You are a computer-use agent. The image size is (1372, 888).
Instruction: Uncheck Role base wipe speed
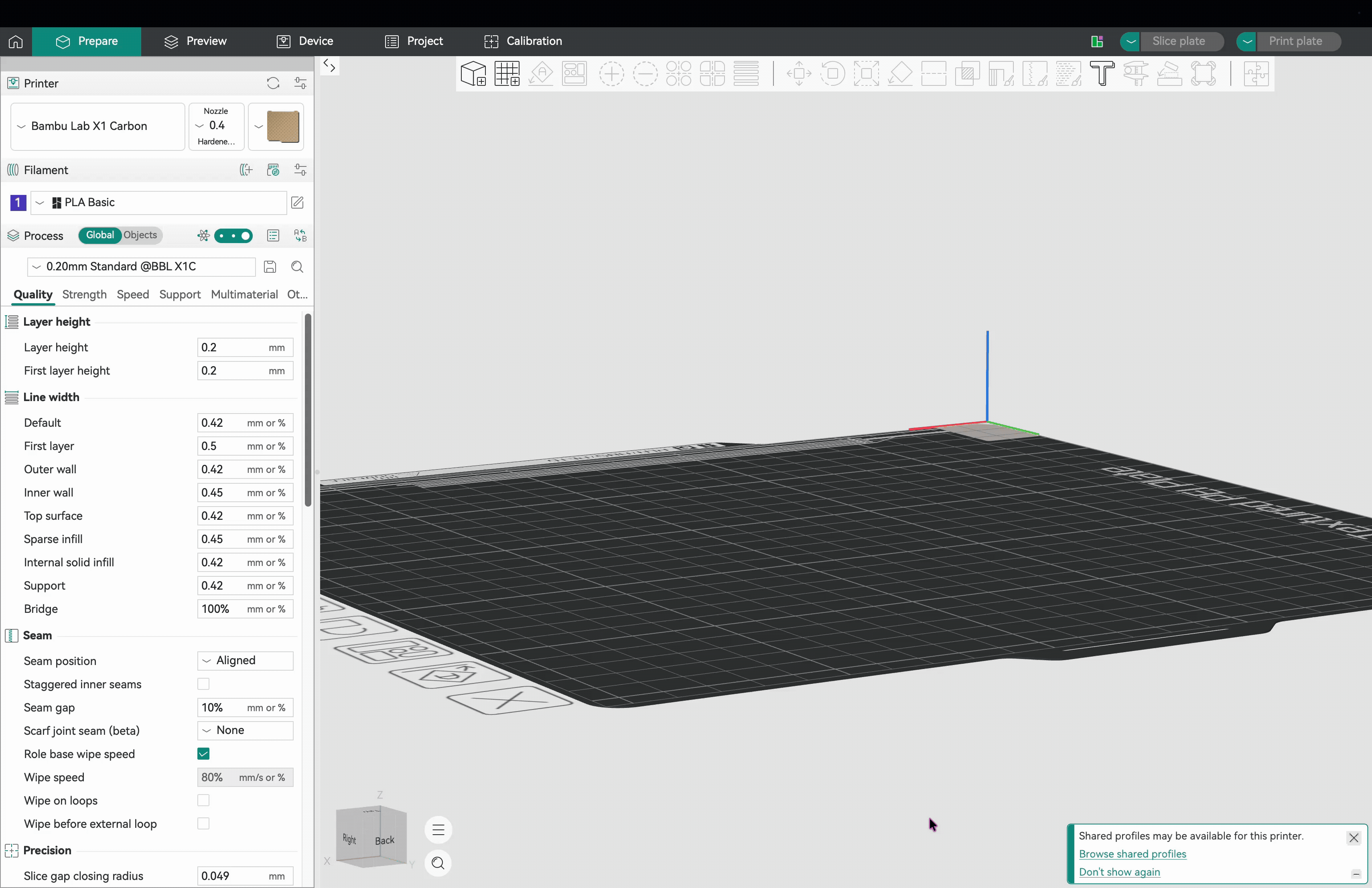pos(203,754)
